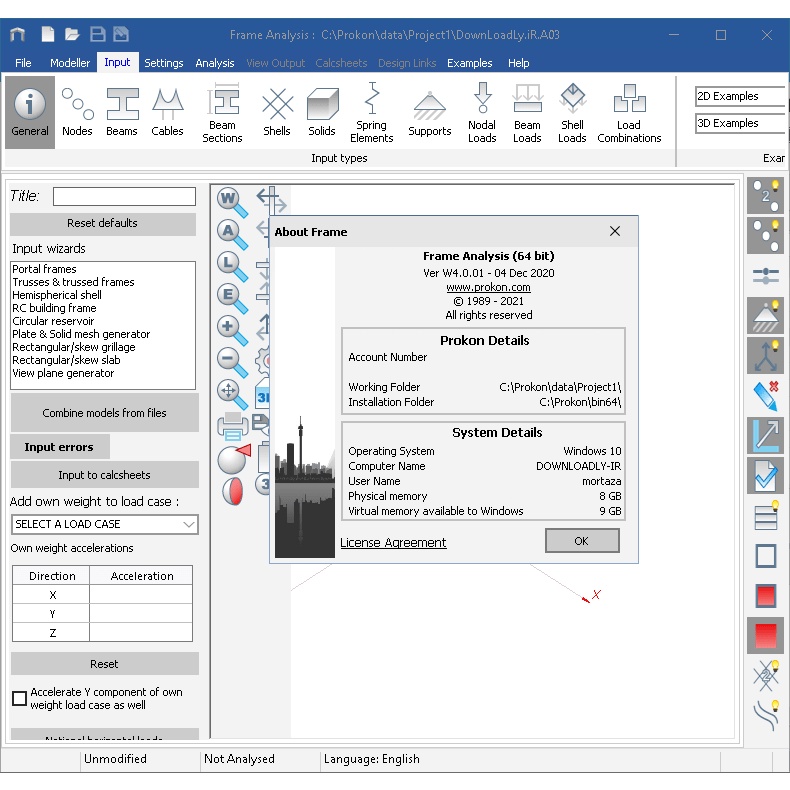Image resolution: width=790 pixels, height=790 pixels.
Task: Open the 2D Examples dropdown
Action: coord(740,97)
